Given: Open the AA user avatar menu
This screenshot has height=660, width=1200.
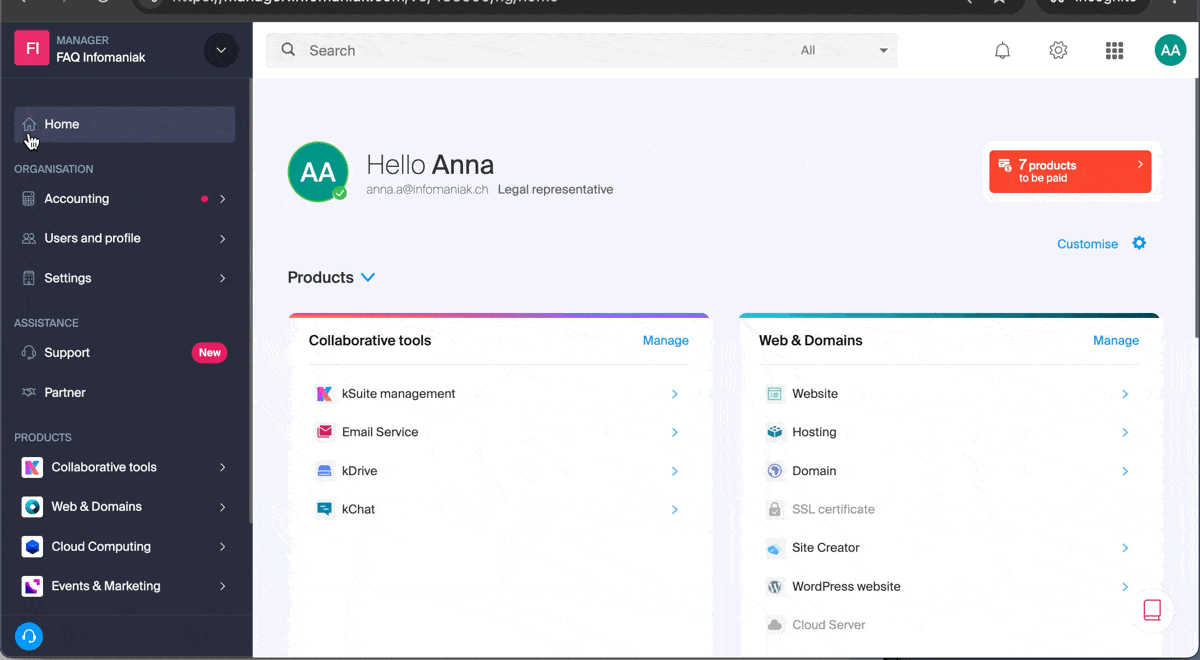Looking at the screenshot, I should tap(1170, 51).
